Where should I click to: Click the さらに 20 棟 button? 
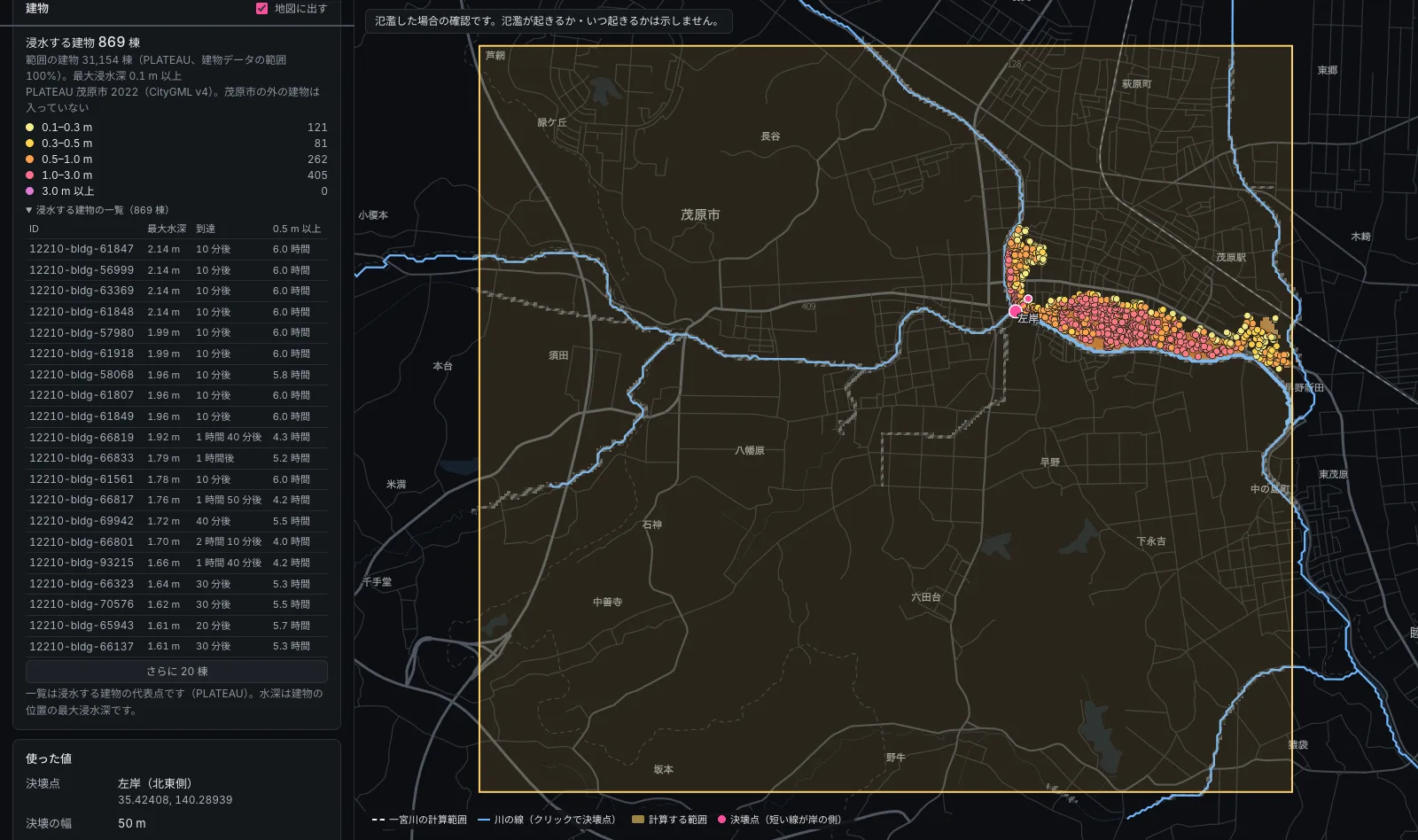176,672
